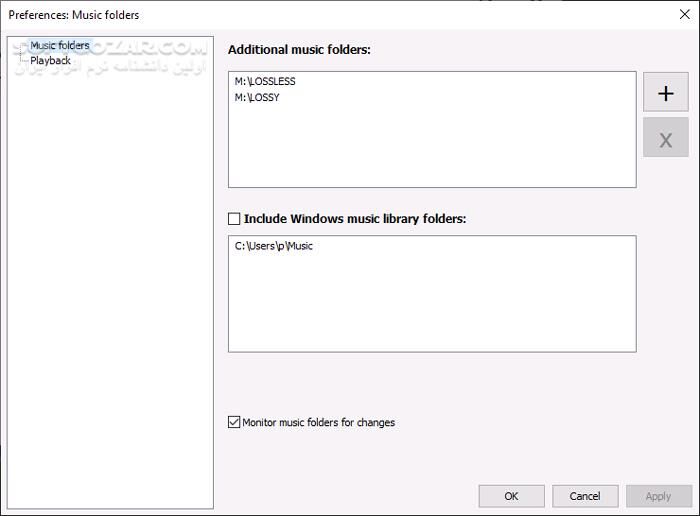This screenshot has width=700, height=516.
Task: Click empty area of the left tree panel
Action: point(108,300)
